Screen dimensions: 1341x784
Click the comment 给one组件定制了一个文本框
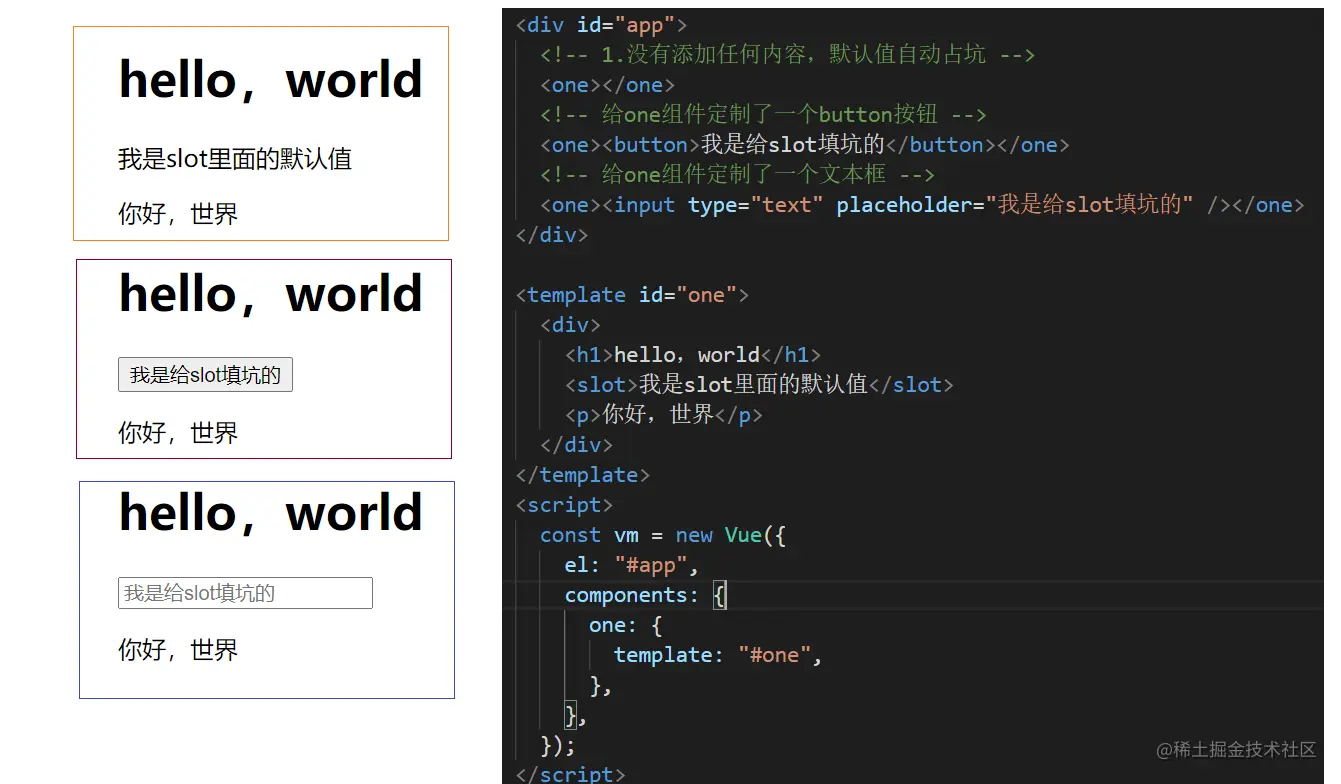click(x=738, y=175)
